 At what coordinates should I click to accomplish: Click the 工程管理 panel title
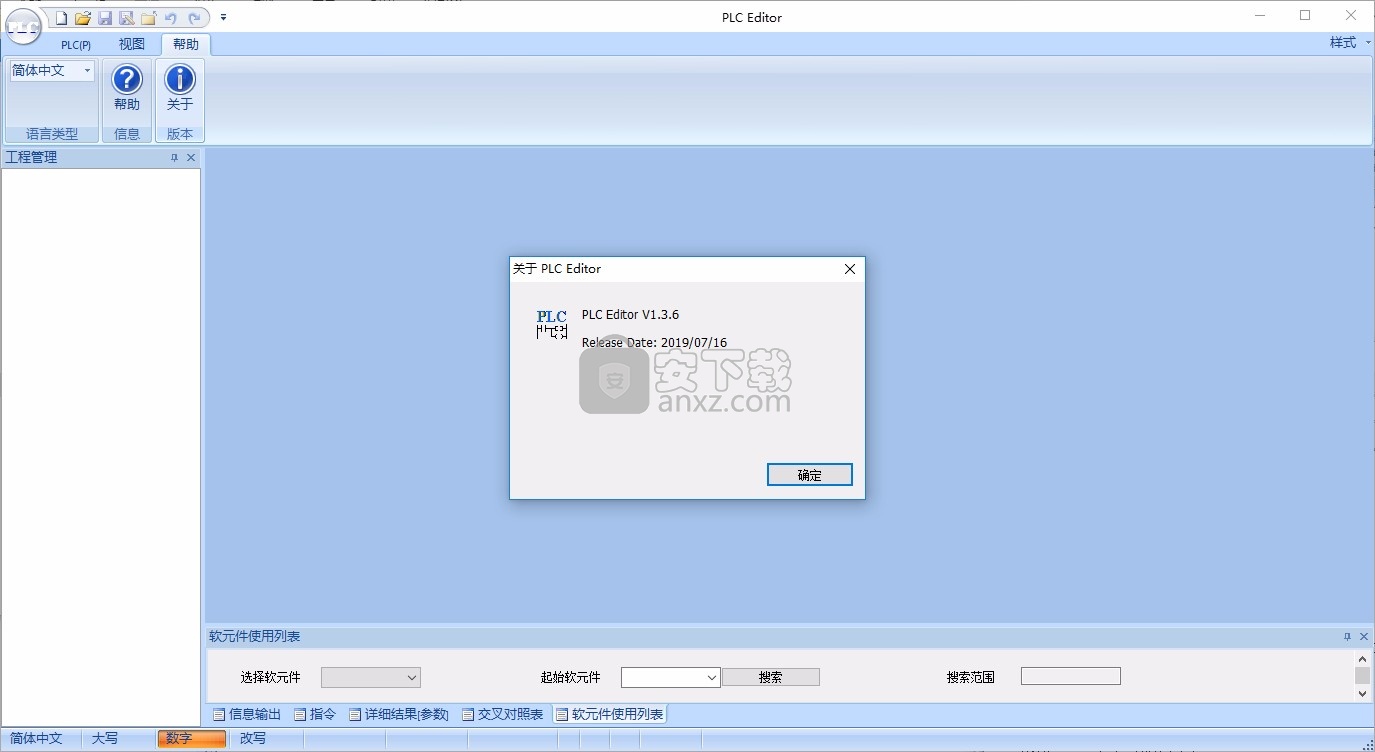pos(31,158)
